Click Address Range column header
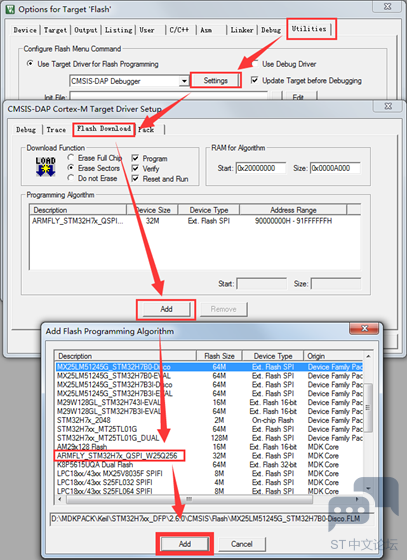The width and height of the screenshot is (407, 560). point(293,210)
